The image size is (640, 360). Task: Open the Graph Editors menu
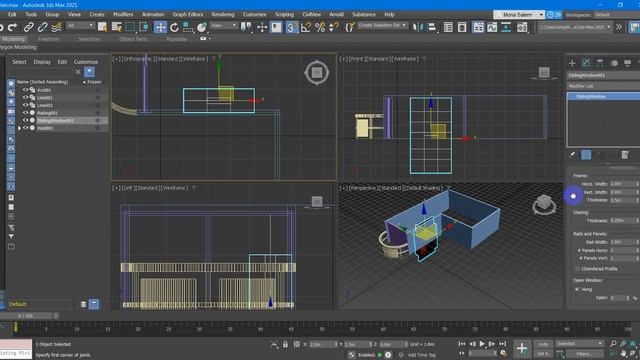click(x=188, y=14)
